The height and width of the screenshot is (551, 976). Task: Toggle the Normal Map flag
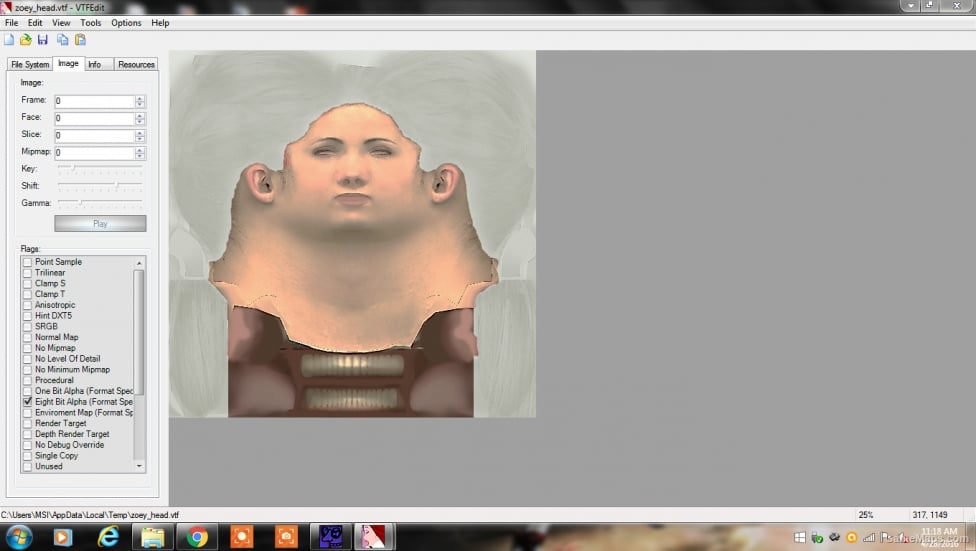click(x=27, y=337)
